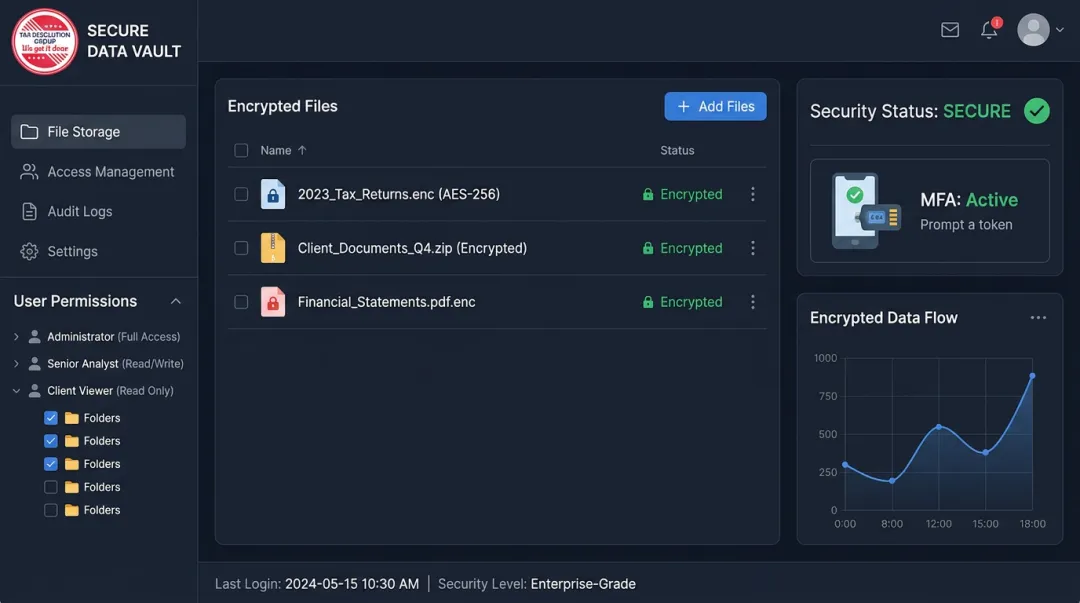The width and height of the screenshot is (1080, 603).
Task: Open the profile menu chevron beside avatar
Action: click(x=1060, y=30)
